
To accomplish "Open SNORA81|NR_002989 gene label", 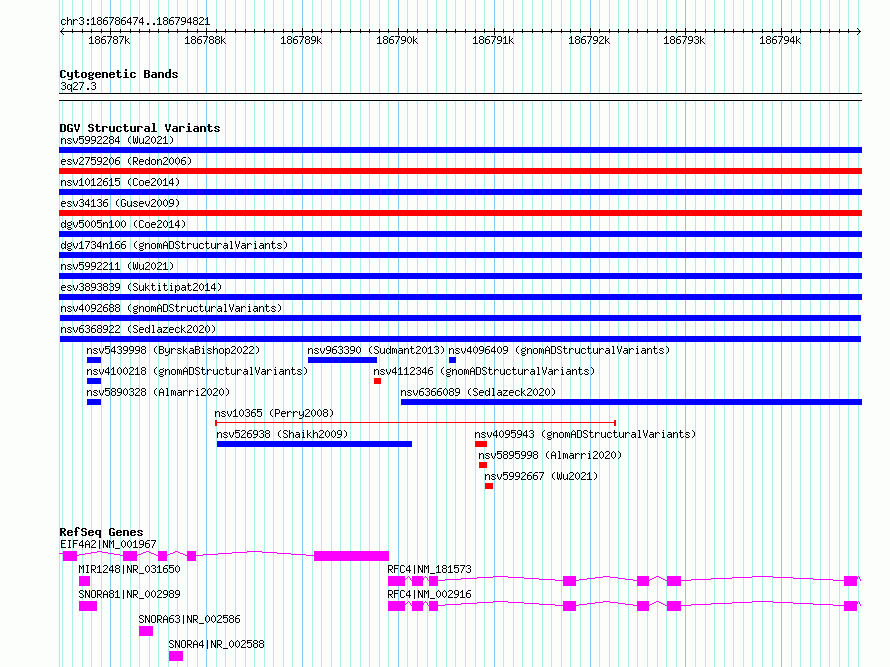I will point(129,594).
